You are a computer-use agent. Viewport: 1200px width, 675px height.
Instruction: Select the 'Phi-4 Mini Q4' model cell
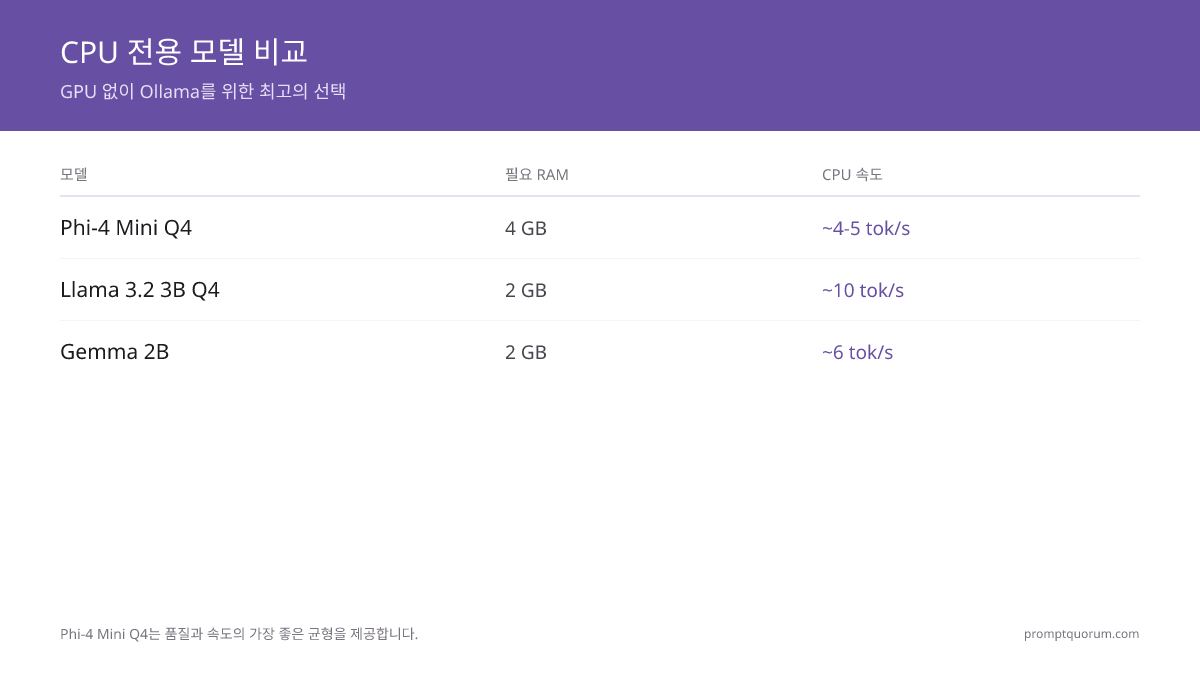tap(126, 228)
